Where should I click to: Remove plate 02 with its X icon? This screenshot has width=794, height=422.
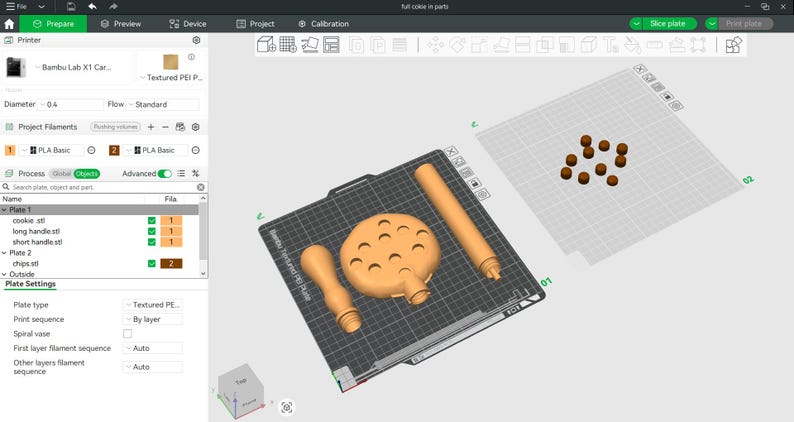(x=640, y=69)
